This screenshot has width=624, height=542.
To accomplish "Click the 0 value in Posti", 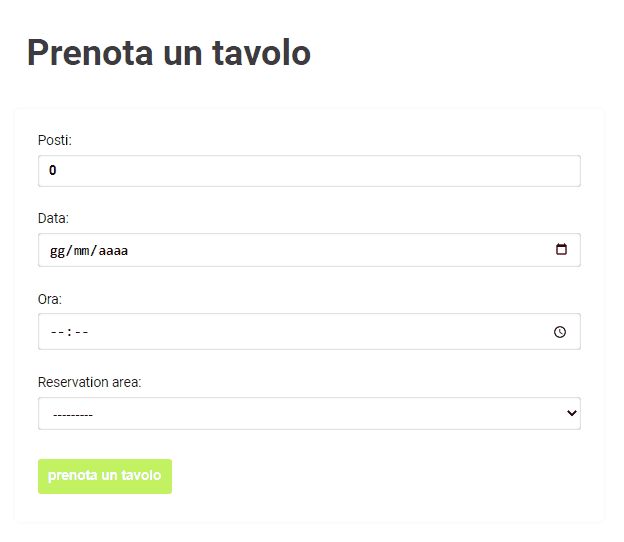I will coord(53,170).
